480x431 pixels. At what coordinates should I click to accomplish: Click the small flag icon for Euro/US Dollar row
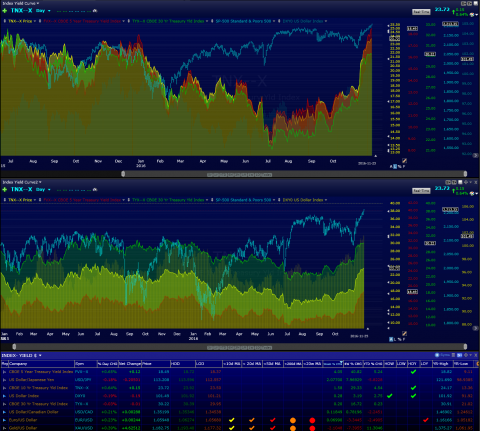click(x=4, y=420)
